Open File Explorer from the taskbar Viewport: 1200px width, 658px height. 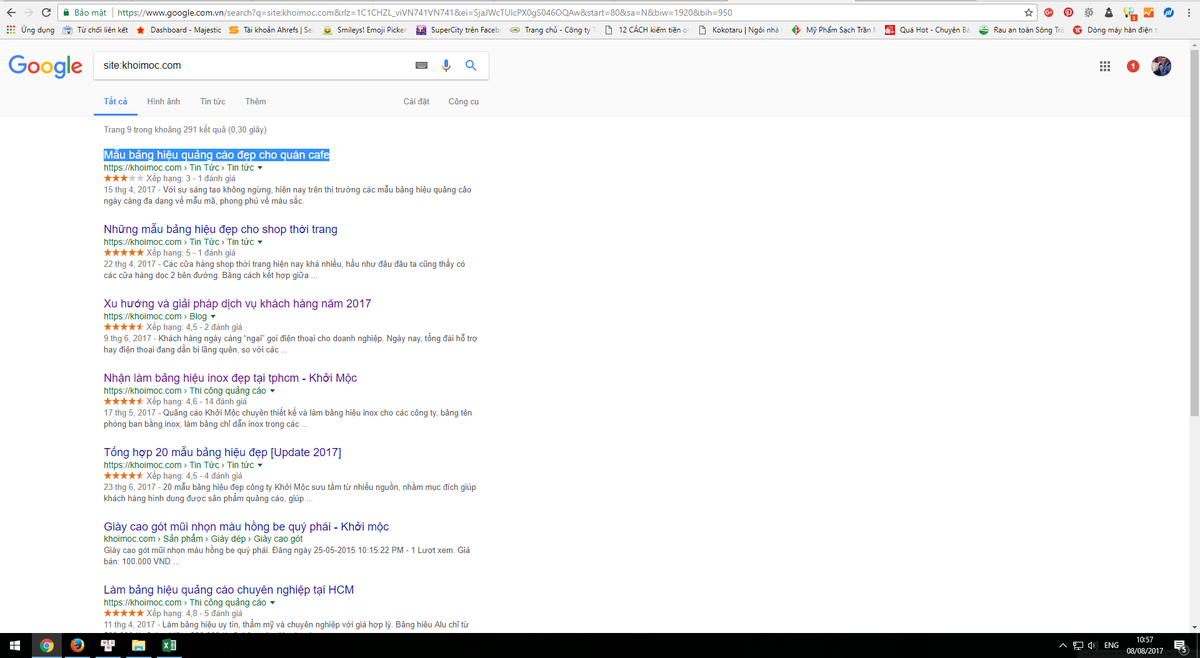coord(138,646)
